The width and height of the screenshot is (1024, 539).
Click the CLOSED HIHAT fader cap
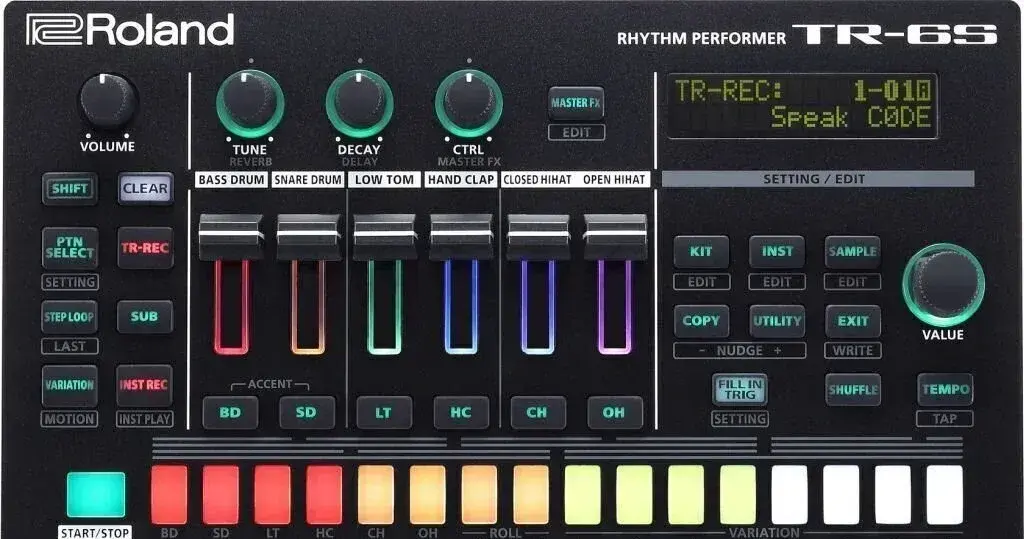(538, 237)
